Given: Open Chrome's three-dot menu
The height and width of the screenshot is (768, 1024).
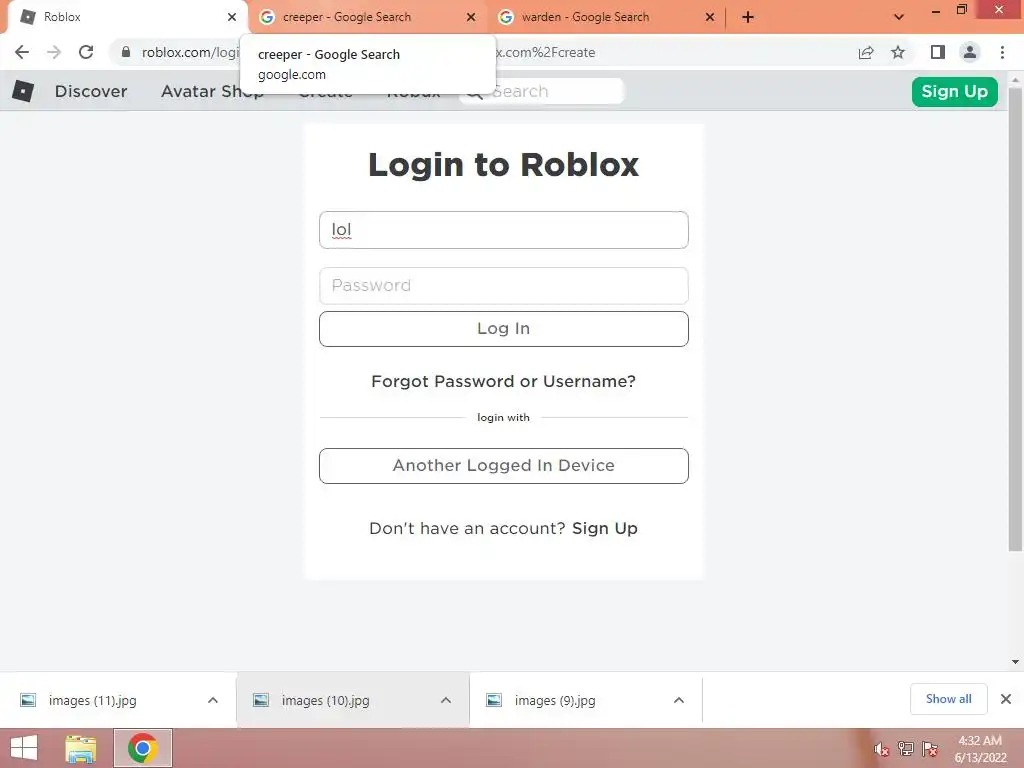Looking at the screenshot, I should (1002, 52).
